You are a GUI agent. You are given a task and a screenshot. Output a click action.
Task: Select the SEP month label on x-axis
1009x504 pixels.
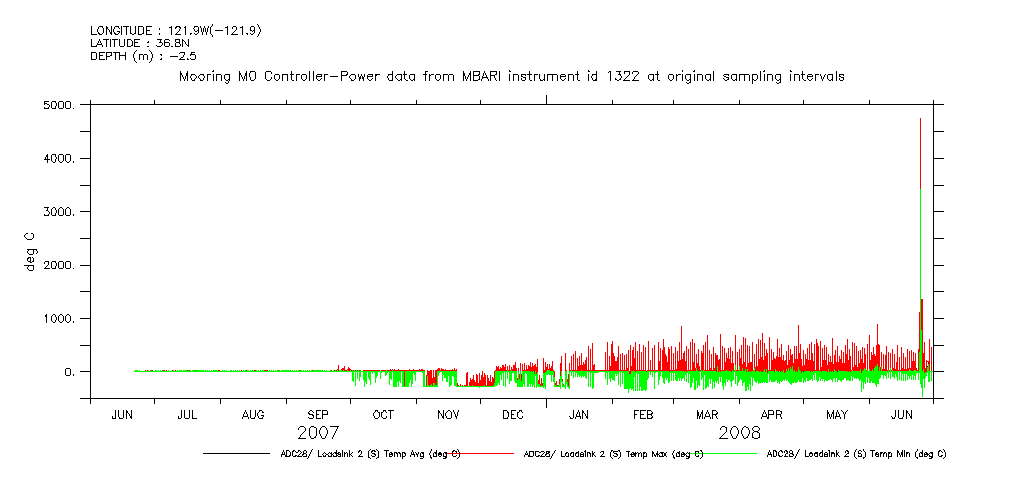(x=318, y=415)
